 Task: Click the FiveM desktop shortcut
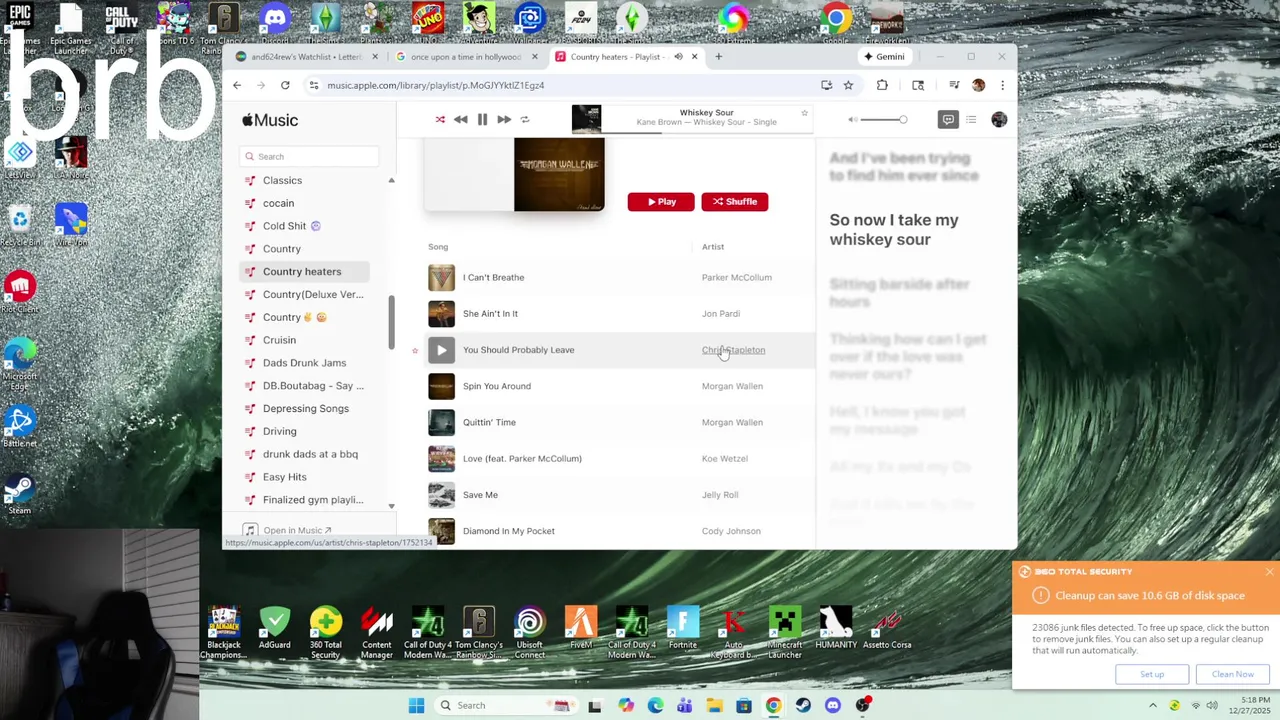581,628
